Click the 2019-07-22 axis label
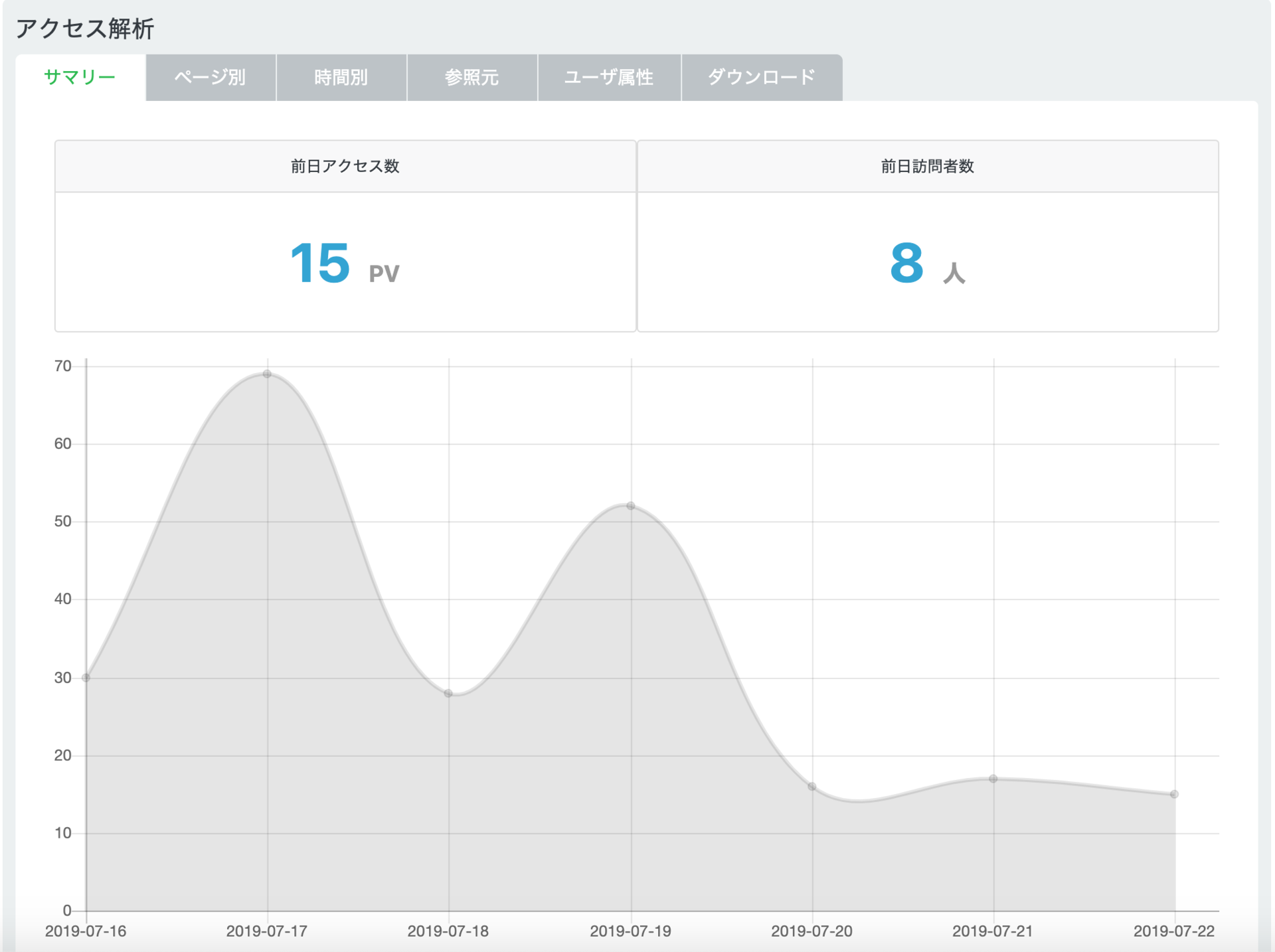Image resolution: width=1275 pixels, height=952 pixels. [x=1174, y=931]
